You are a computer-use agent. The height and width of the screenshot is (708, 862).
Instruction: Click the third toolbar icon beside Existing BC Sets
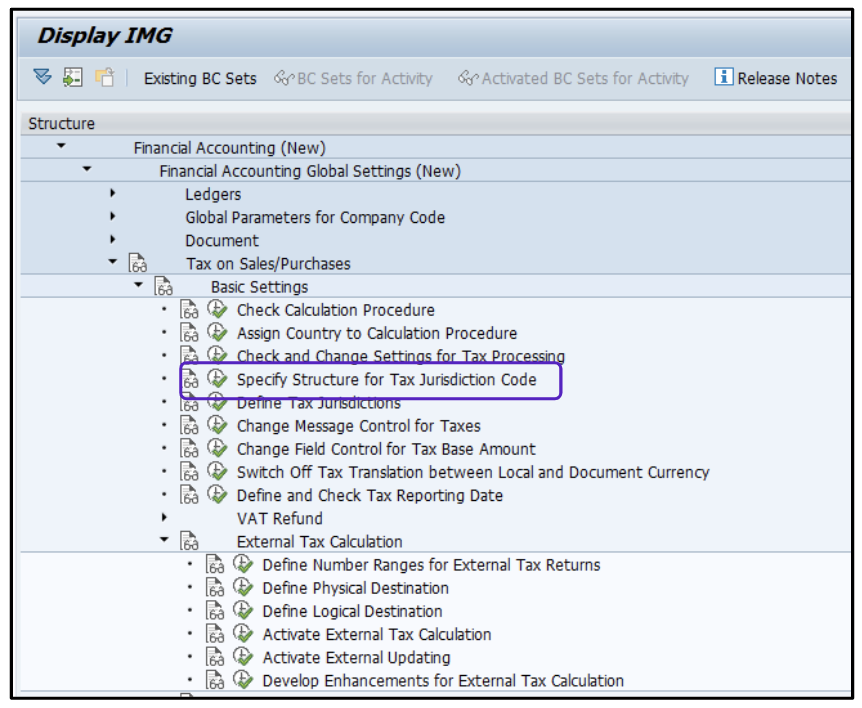(x=103, y=78)
